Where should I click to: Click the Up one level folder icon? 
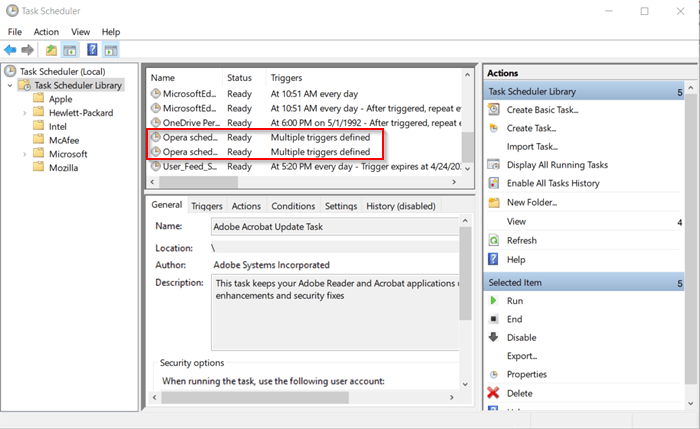pyautogui.click(x=51, y=50)
